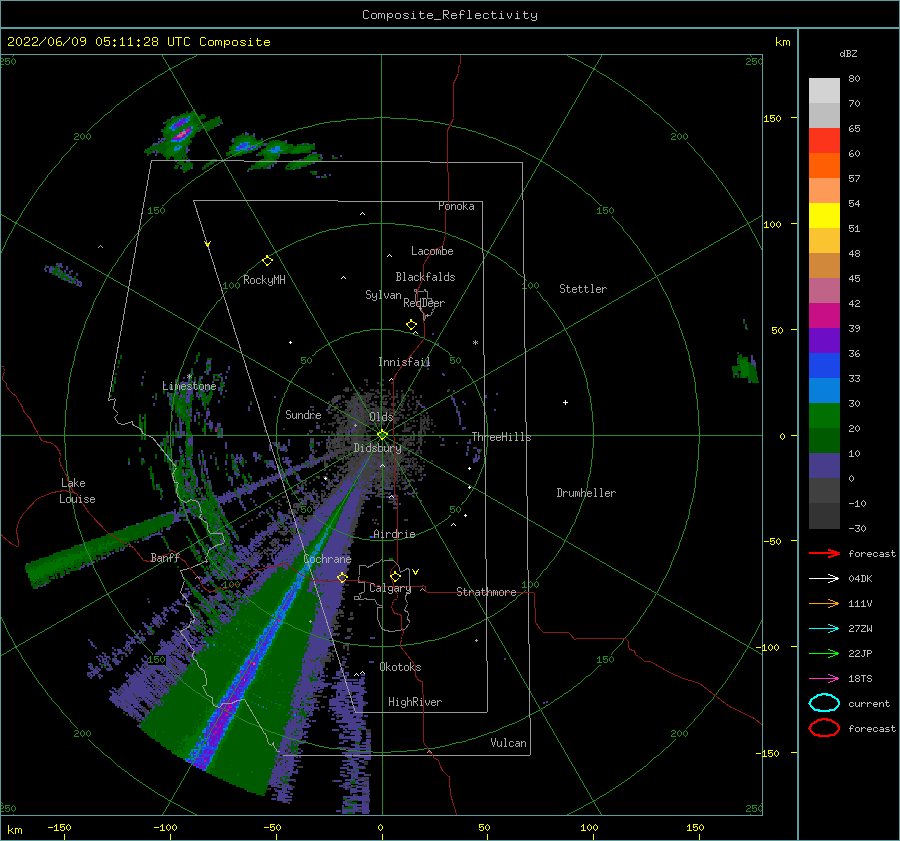Click the red forecast arrow in legend

click(x=824, y=553)
